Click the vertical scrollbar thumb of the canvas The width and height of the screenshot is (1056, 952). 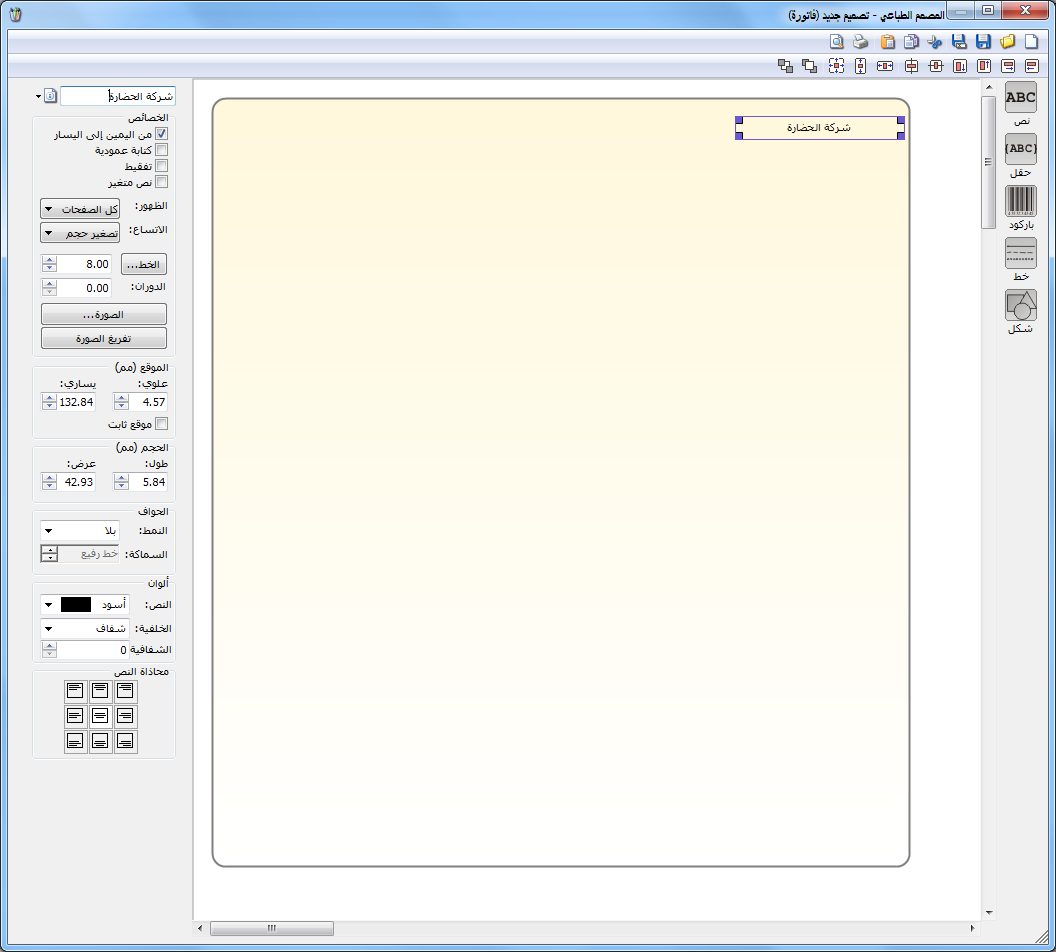pos(988,162)
